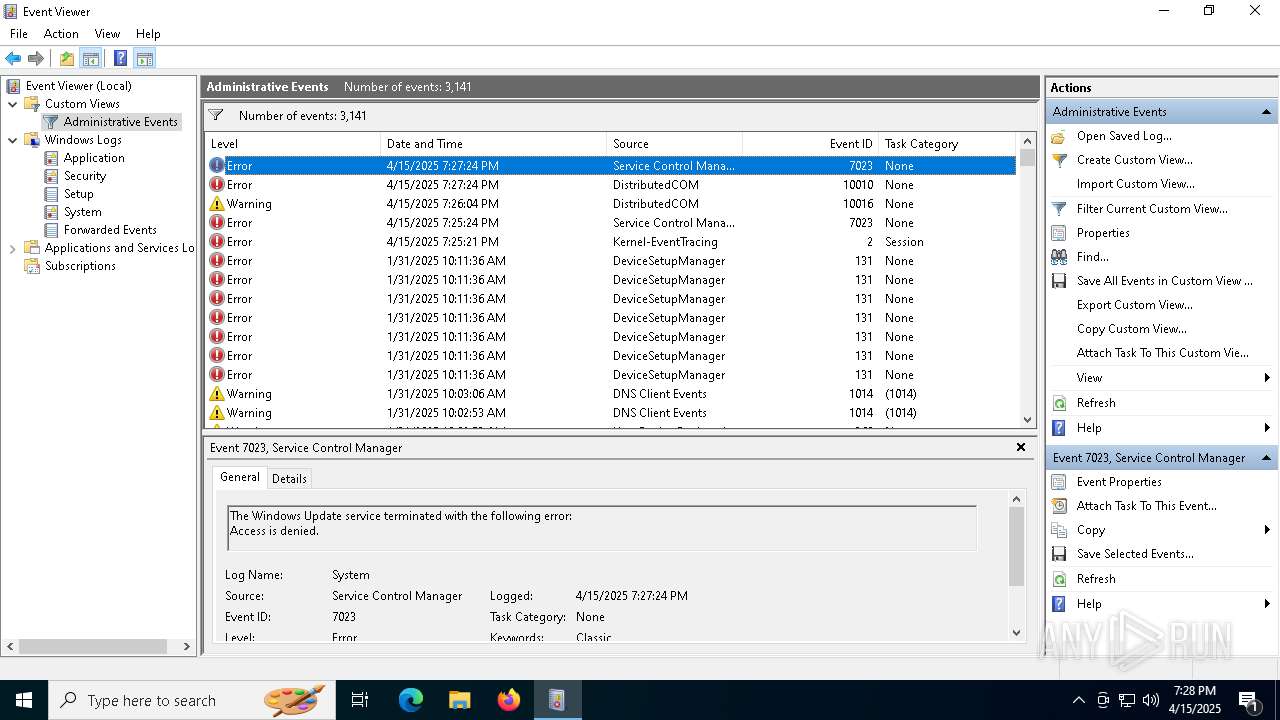Click the Find binoculars icon

coord(1059,257)
